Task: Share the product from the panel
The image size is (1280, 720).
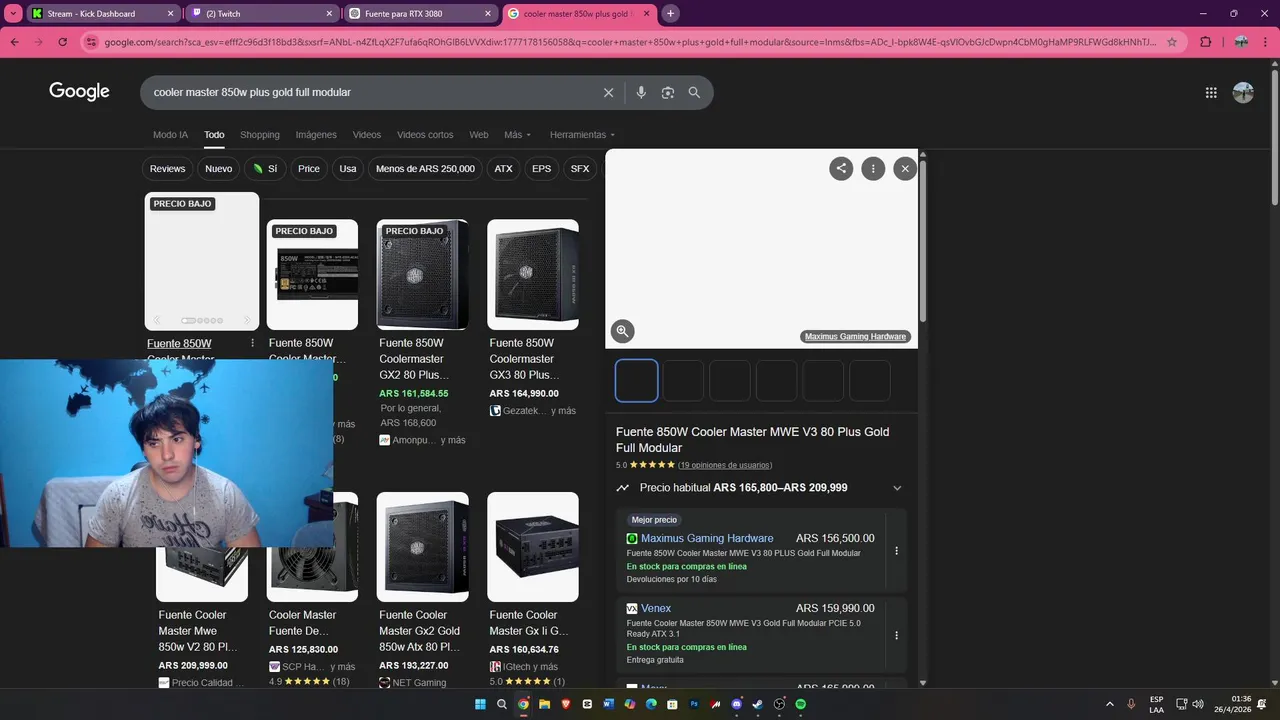Action: pyautogui.click(x=841, y=169)
